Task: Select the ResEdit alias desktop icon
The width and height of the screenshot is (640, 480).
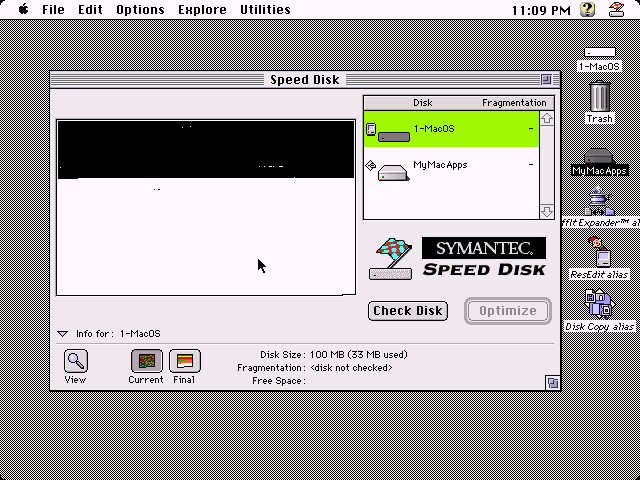Action: 599,252
